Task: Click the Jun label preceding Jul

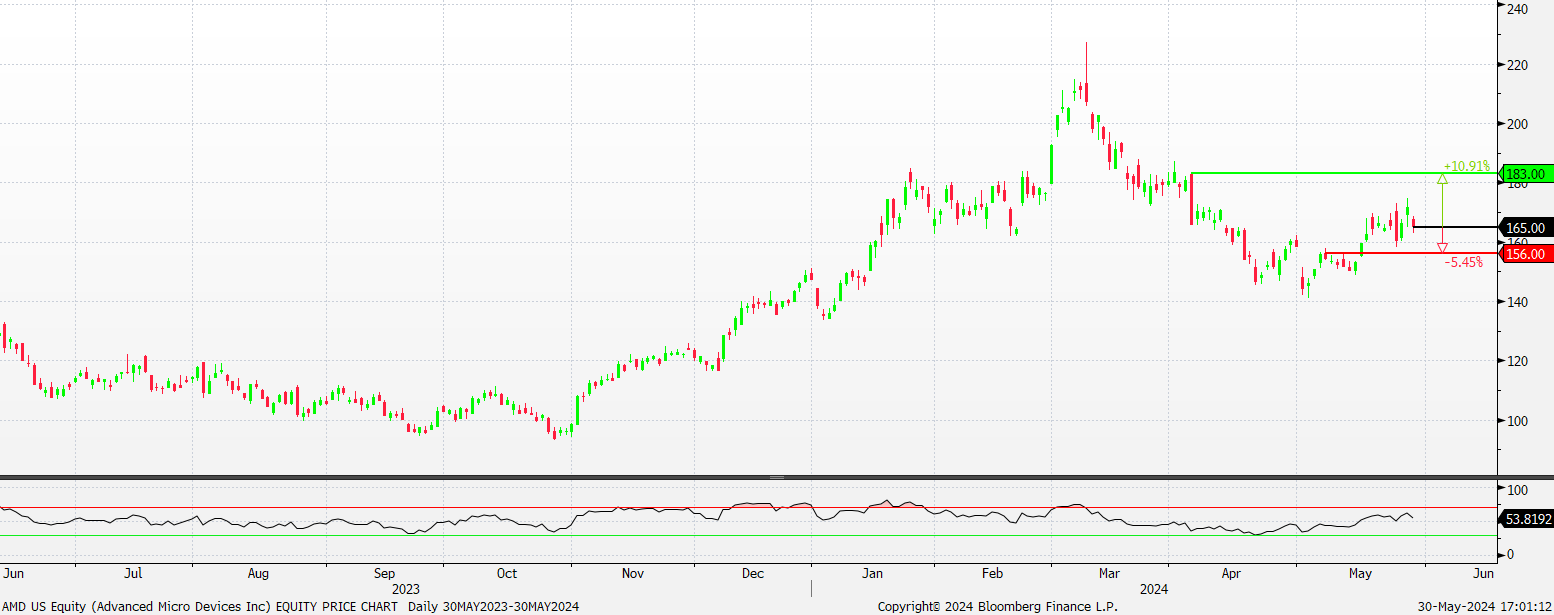Action: (x=13, y=574)
